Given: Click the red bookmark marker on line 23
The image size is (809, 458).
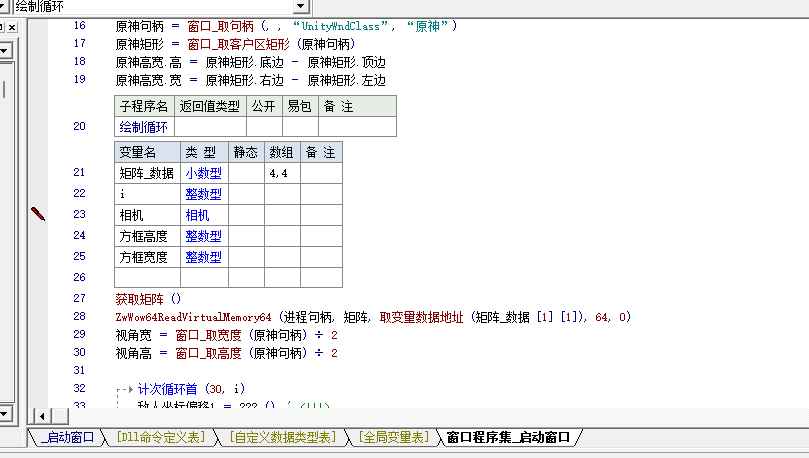Looking at the screenshot, I should coord(38,213).
